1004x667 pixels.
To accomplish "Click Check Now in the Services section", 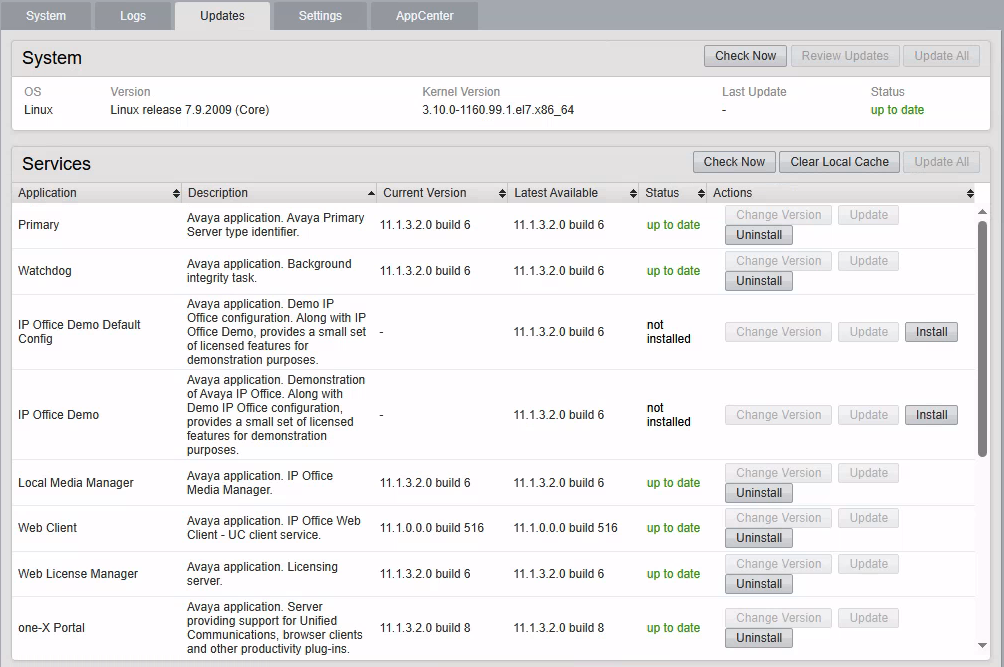I will [x=734, y=161].
